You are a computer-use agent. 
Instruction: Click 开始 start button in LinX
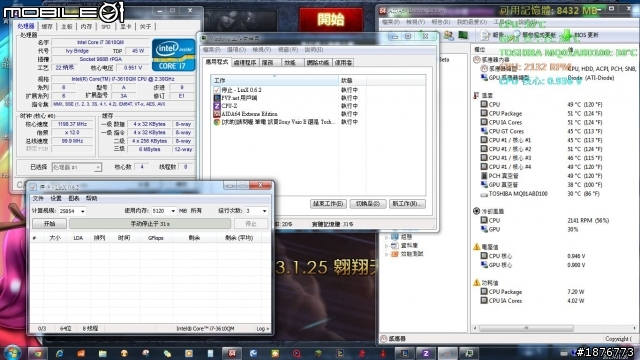(49, 224)
